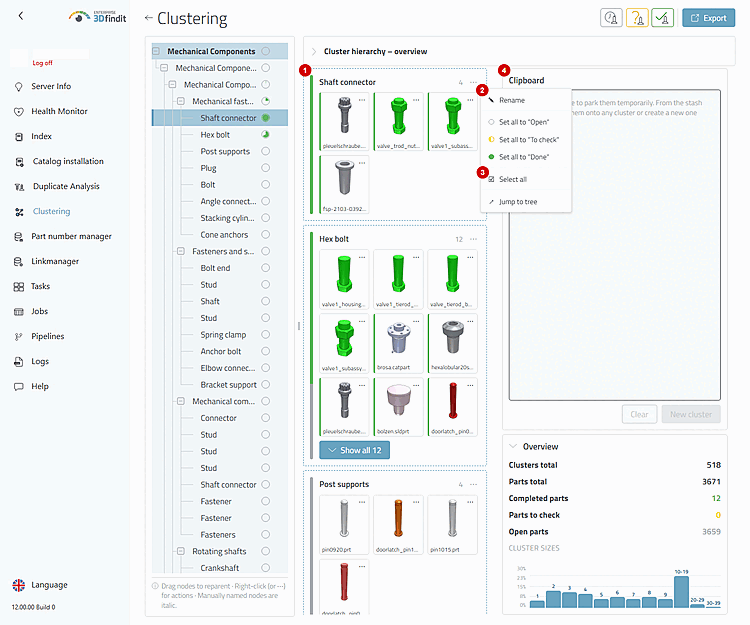
Task: Toggle status circle of Anchor bolt node
Action: pos(265,351)
